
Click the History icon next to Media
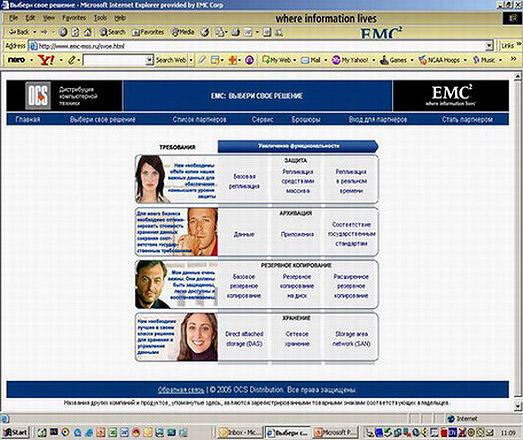(x=205, y=32)
